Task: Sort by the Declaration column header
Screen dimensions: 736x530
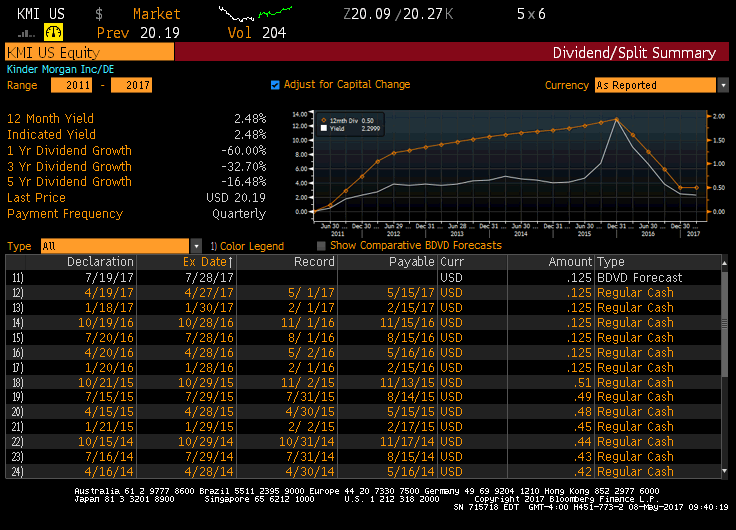Action: 100,261
